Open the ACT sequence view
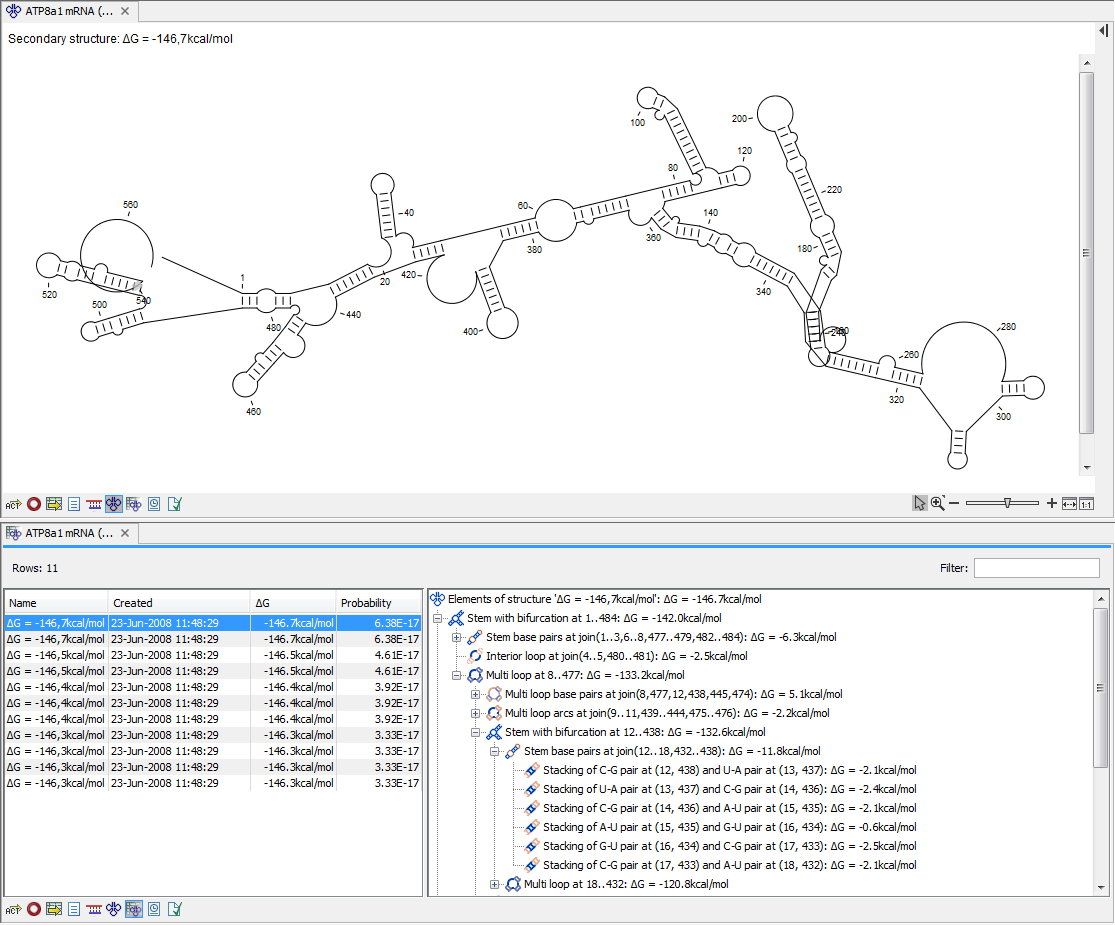Screen dimensions: 1115x925 click(12, 504)
